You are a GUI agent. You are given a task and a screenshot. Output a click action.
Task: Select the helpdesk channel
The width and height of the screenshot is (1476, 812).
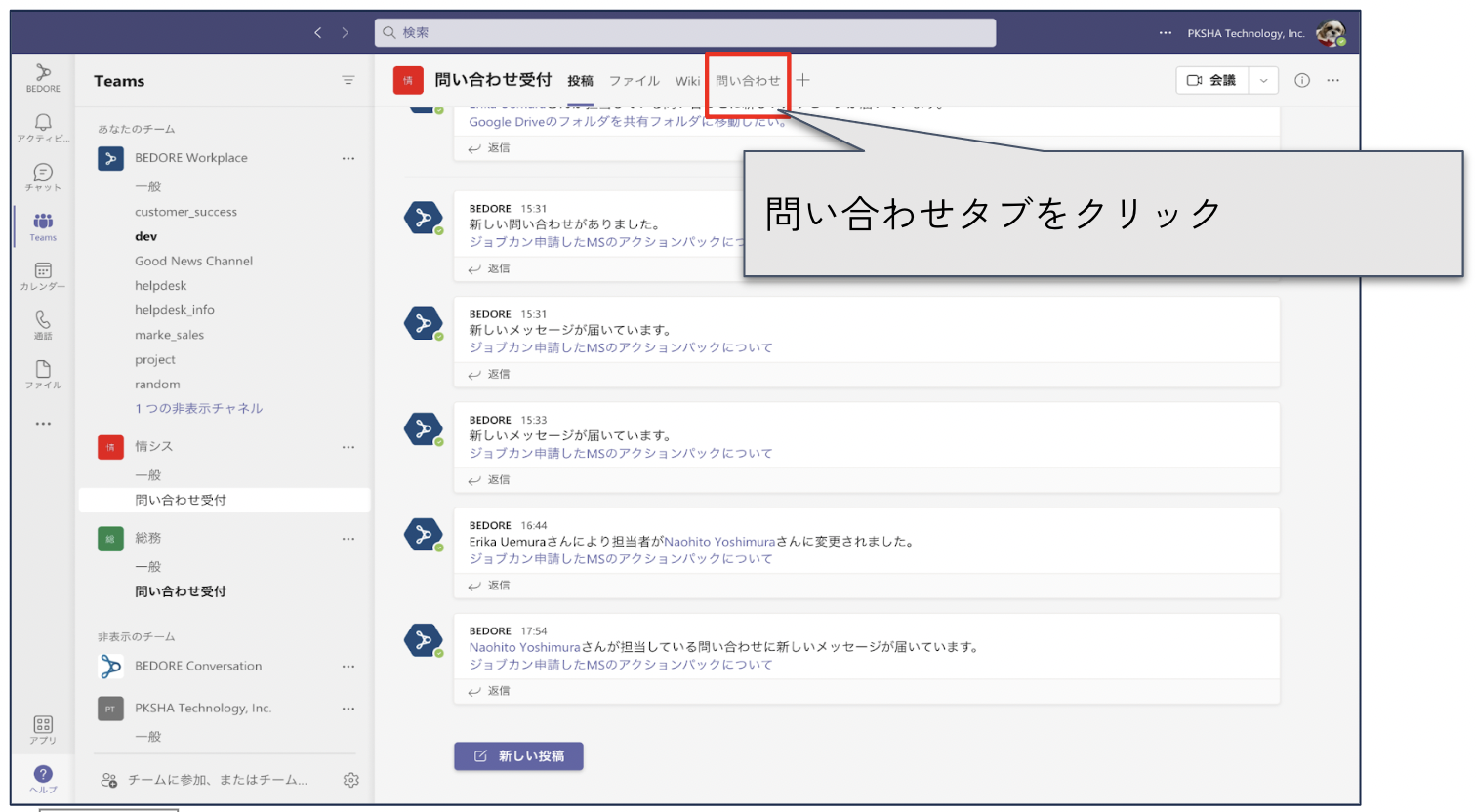160,285
